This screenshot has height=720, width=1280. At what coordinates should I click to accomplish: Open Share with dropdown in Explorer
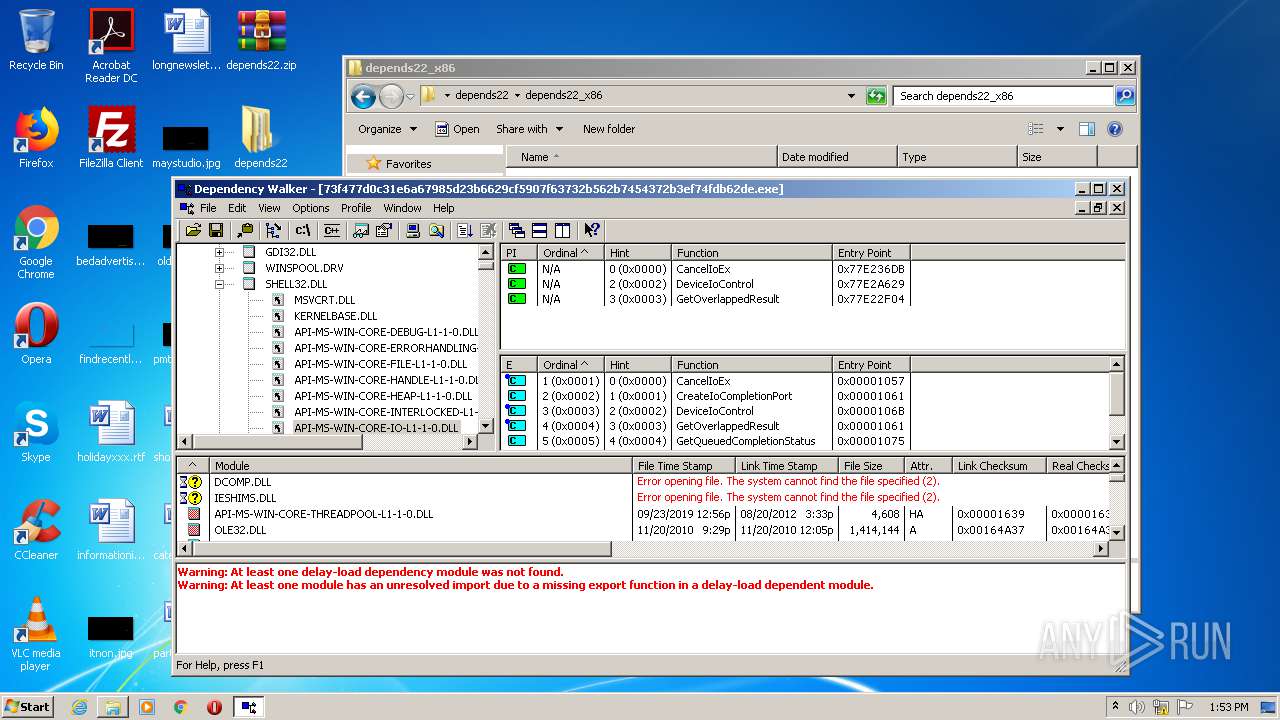tap(530, 129)
